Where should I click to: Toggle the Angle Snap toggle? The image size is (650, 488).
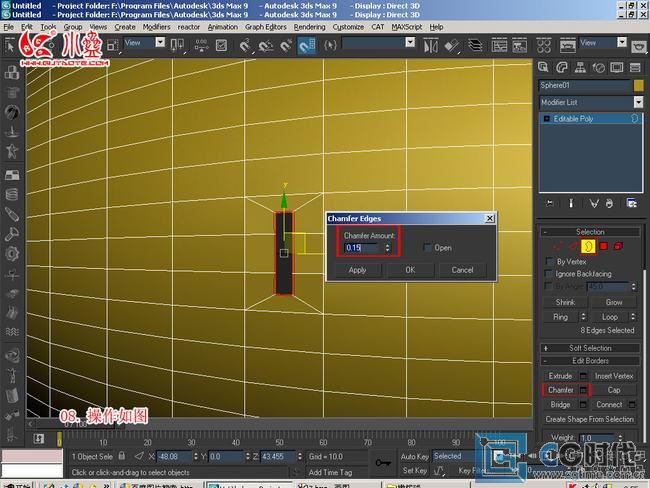click(266, 45)
